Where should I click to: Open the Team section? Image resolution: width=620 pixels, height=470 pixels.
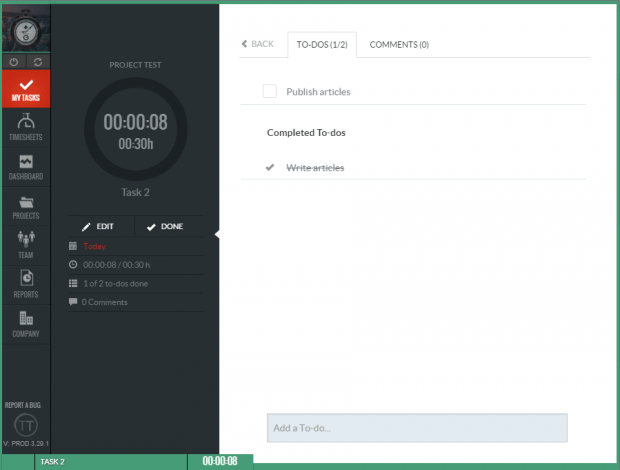click(26, 245)
